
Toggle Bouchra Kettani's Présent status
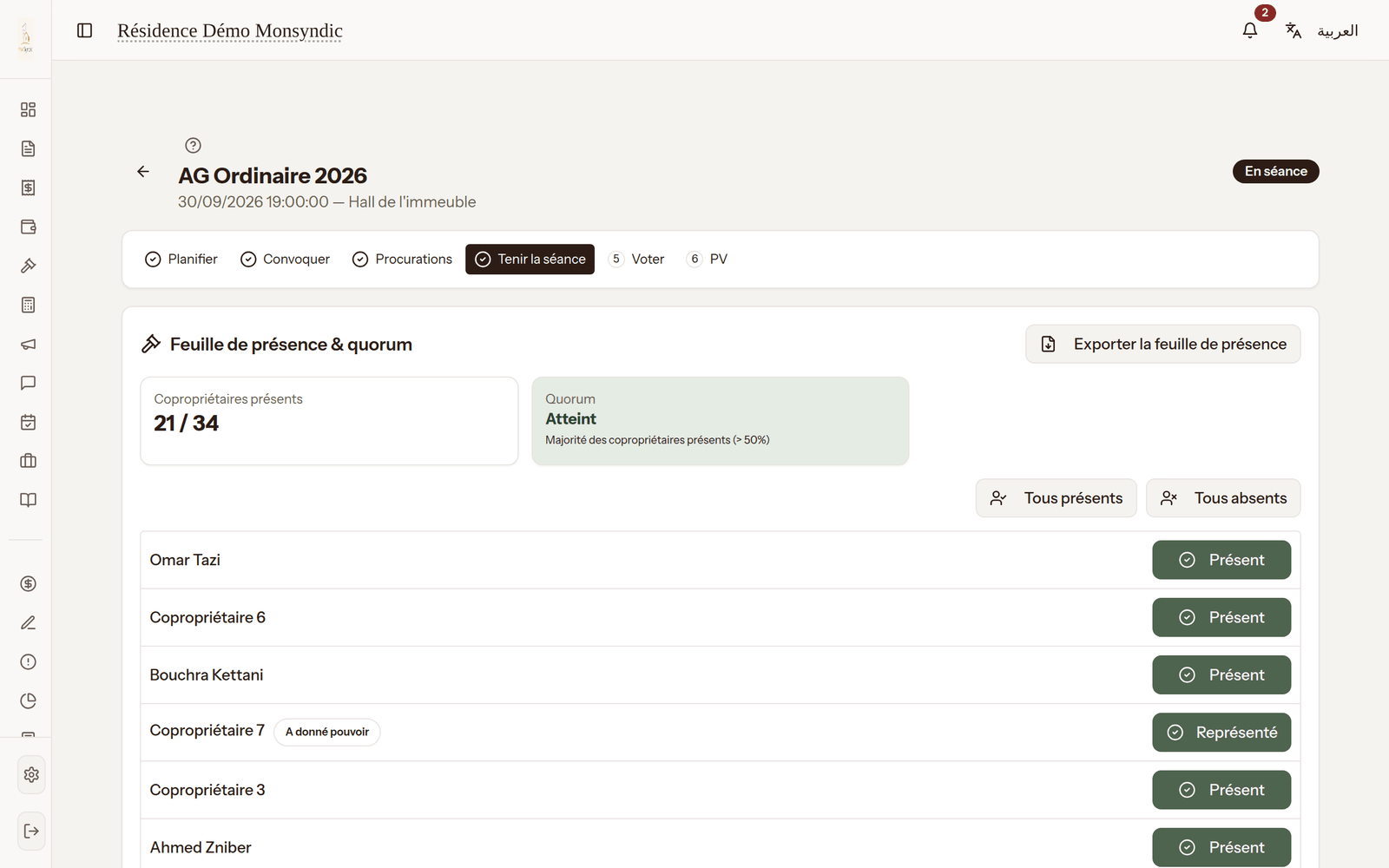1221,674
